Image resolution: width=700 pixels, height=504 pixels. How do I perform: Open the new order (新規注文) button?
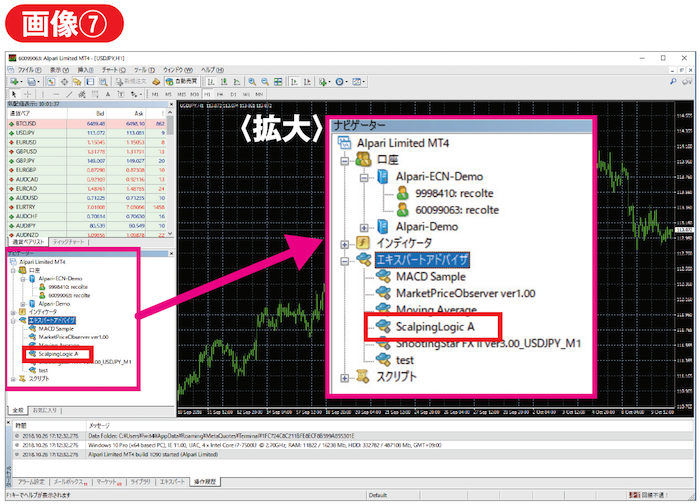(130, 82)
